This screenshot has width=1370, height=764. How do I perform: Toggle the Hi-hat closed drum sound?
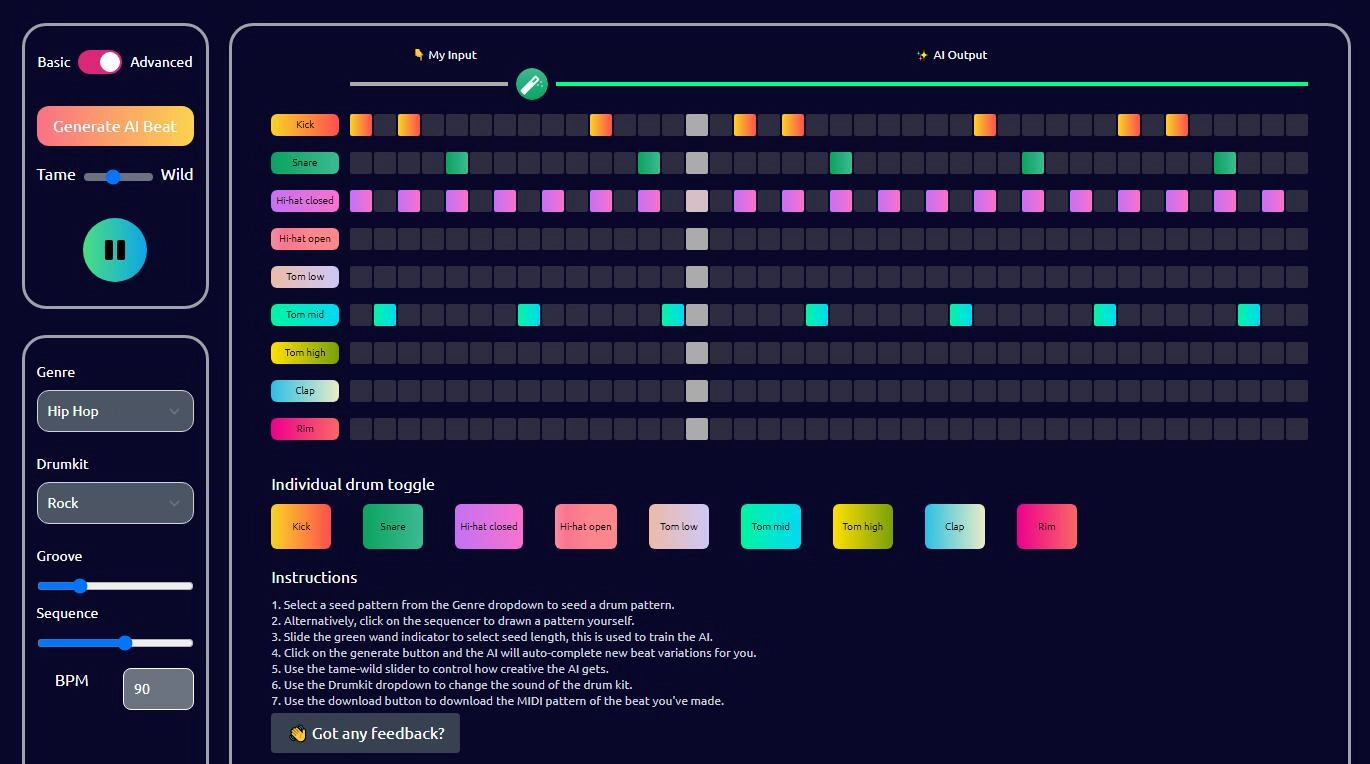(x=488, y=526)
